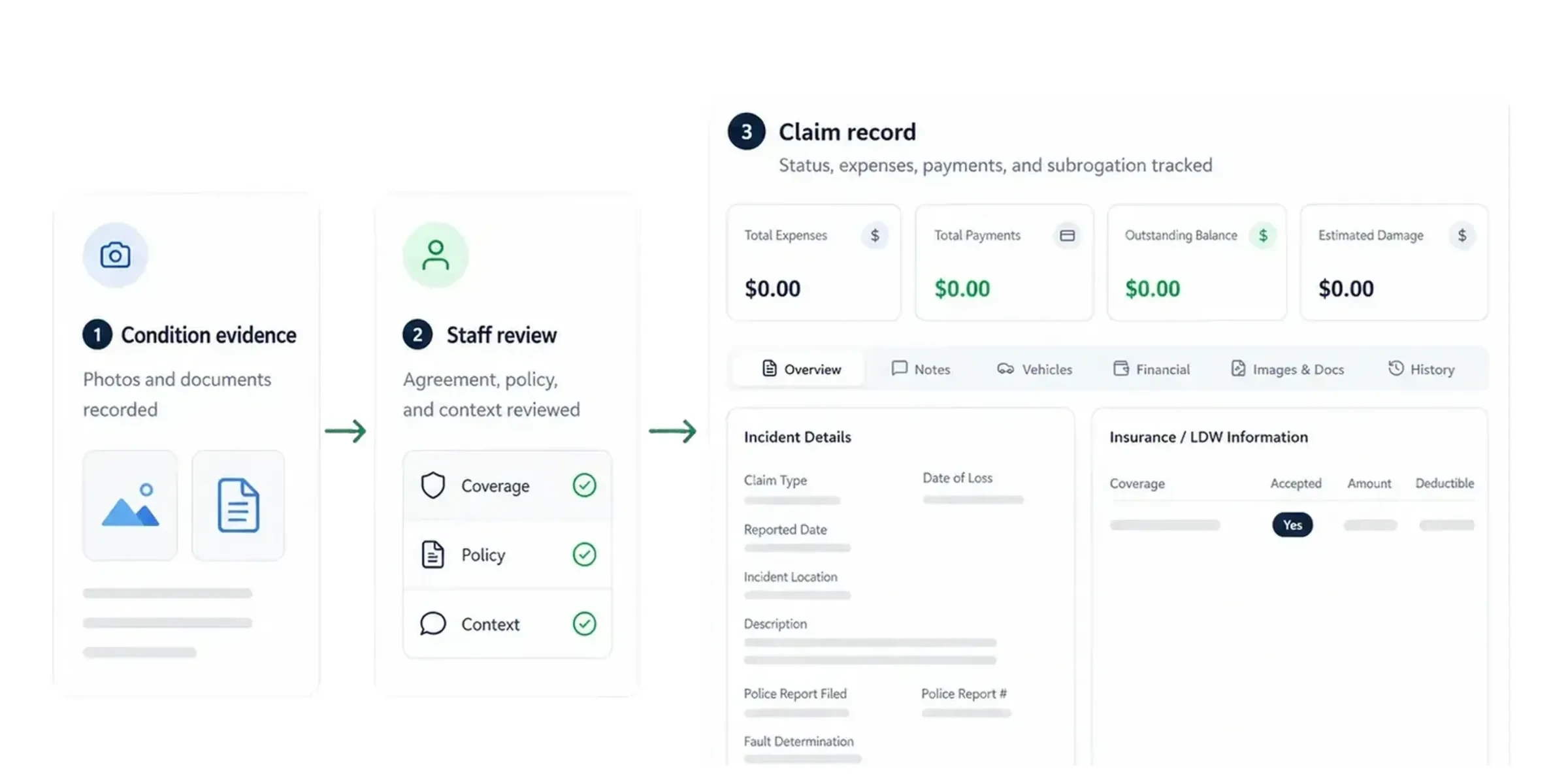This screenshot has width=1568, height=784.
Task: Click the Total Payments $0.00 value
Action: tap(962, 288)
